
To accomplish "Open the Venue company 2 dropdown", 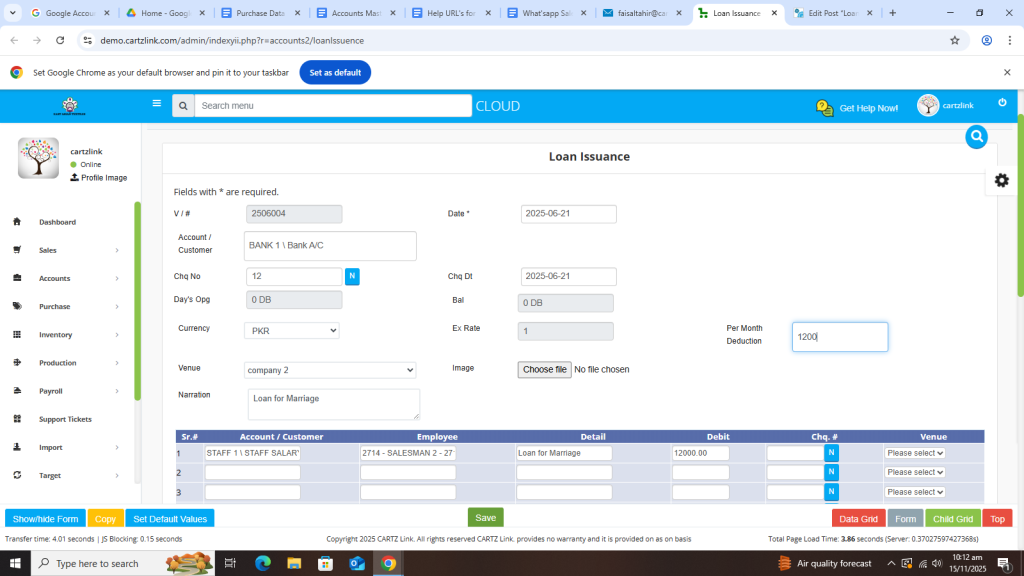I will pos(330,370).
